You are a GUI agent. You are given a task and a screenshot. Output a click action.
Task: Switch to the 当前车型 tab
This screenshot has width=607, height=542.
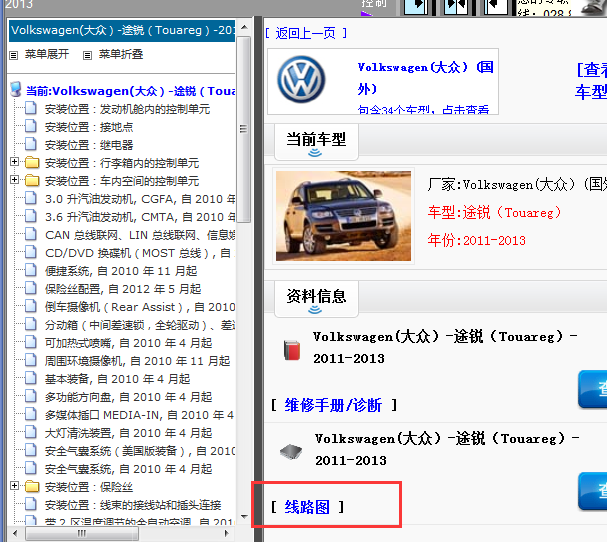coord(316,142)
